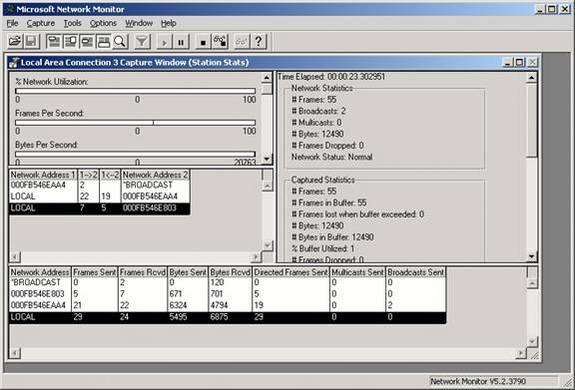575x390 pixels.
Task: Toggle the Session Statistics pane toolbar icon
Action: coord(87,41)
